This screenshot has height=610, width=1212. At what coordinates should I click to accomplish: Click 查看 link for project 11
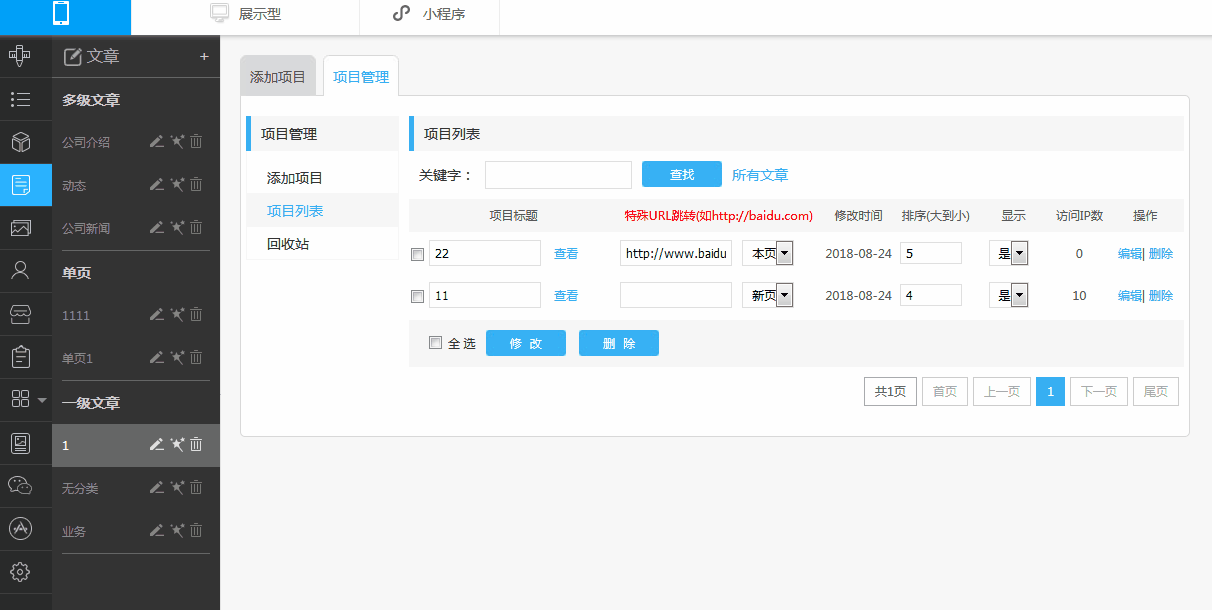(566, 296)
